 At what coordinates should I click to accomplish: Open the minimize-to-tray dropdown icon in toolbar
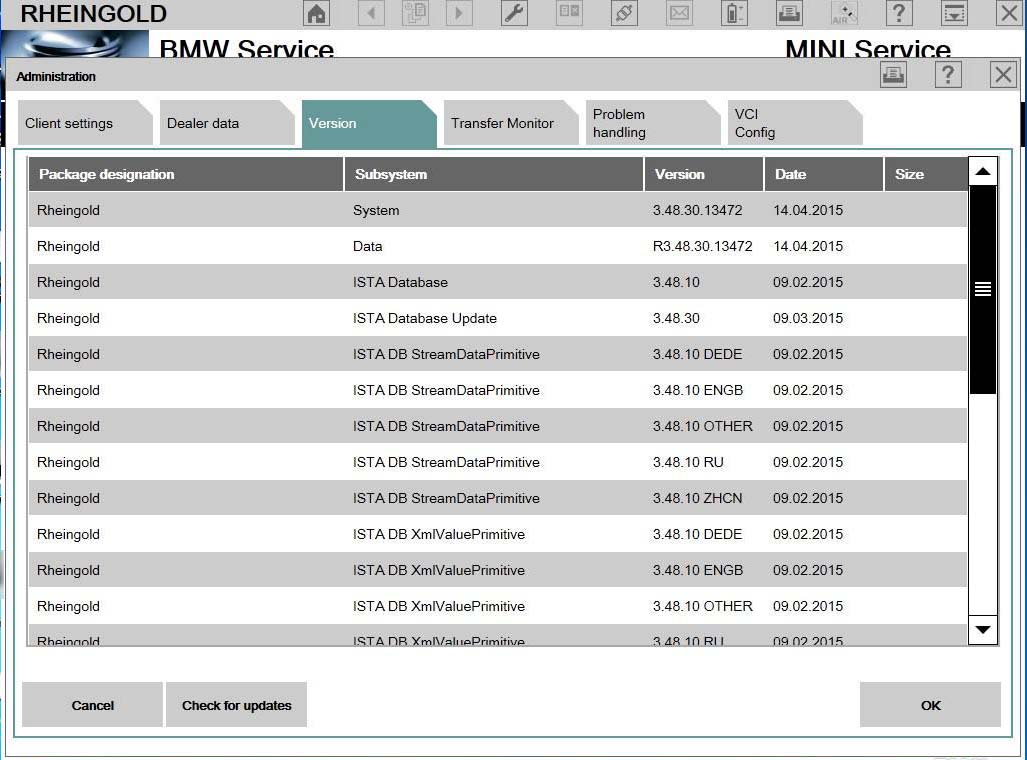[x=954, y=13]
